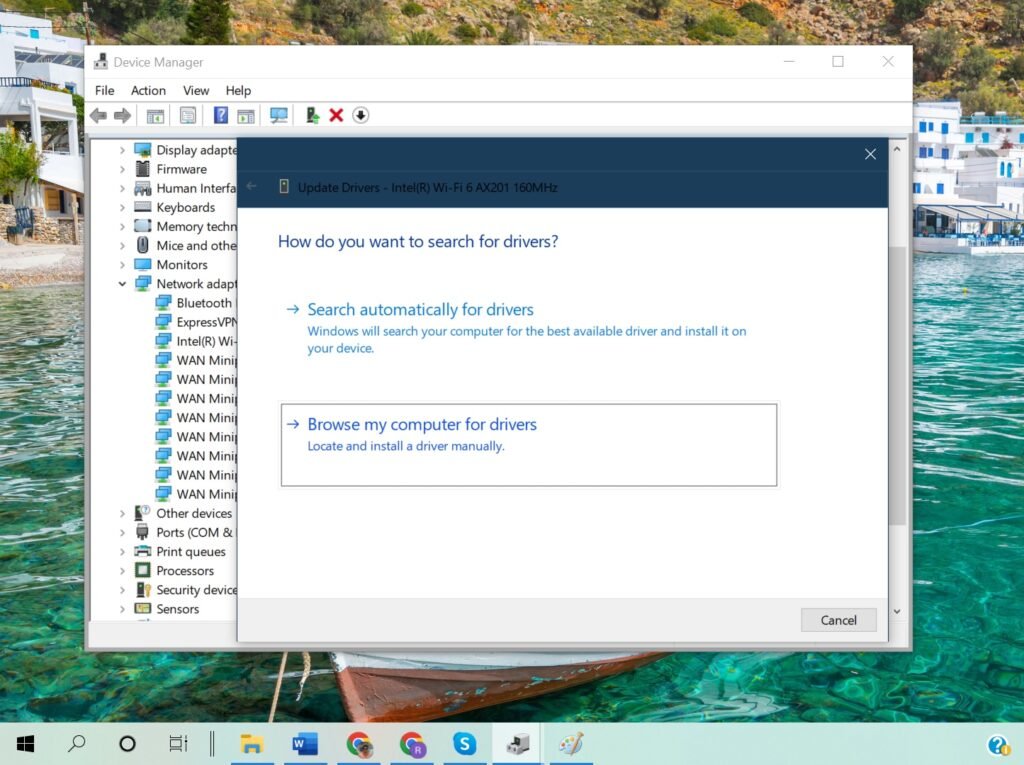Open the File menu
This screenshot has width=1024, height=765.
(x=104, y=90)
